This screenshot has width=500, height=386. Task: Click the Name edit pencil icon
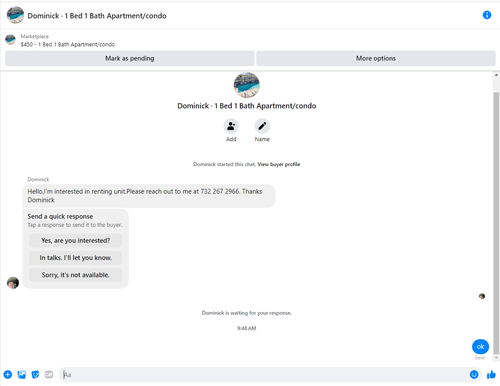262,126
